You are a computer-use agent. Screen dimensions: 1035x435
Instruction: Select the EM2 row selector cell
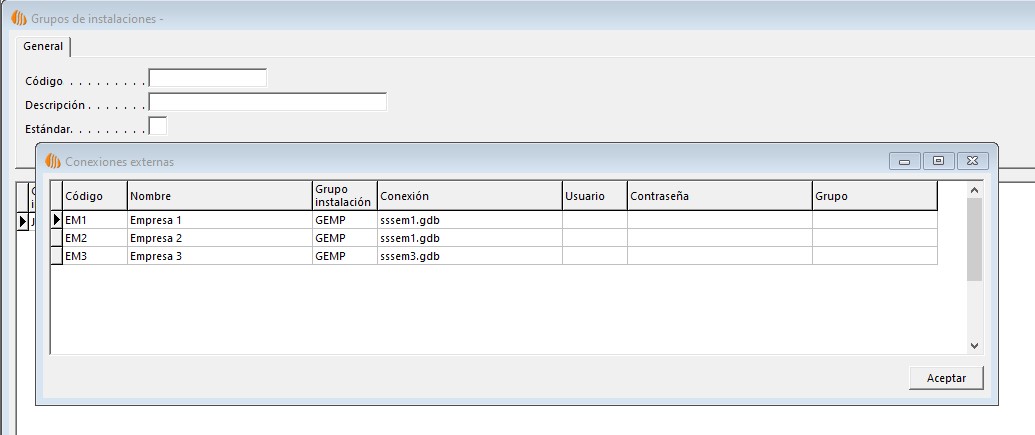56,238
